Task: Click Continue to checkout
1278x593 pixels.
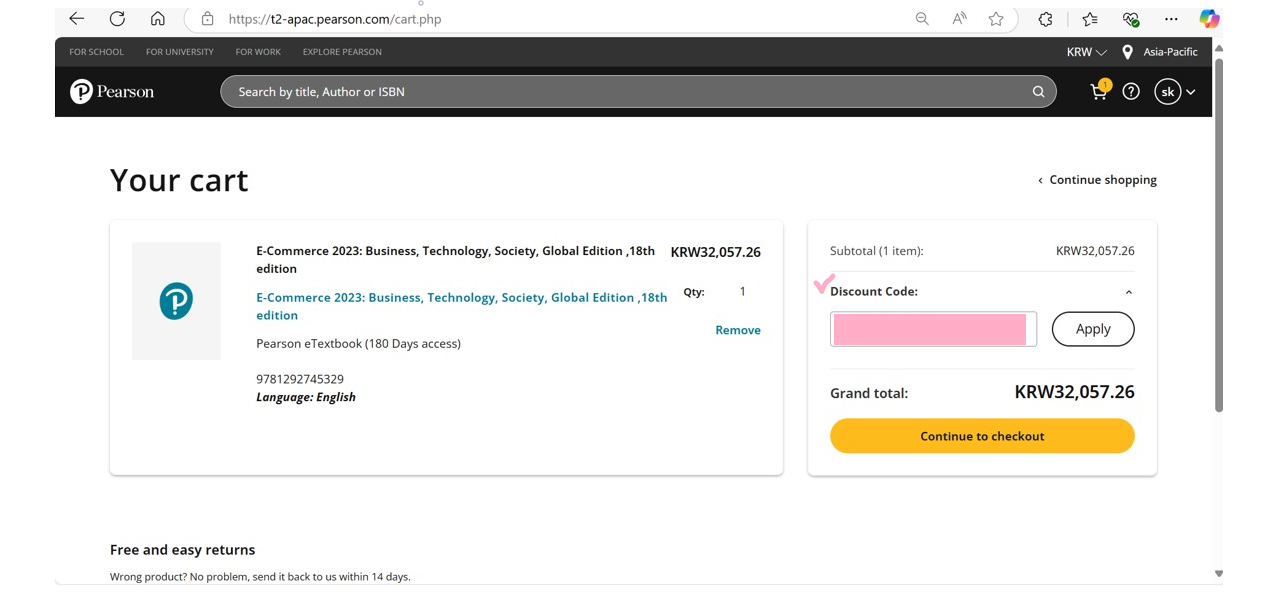Action: click(x=982, y=436)
